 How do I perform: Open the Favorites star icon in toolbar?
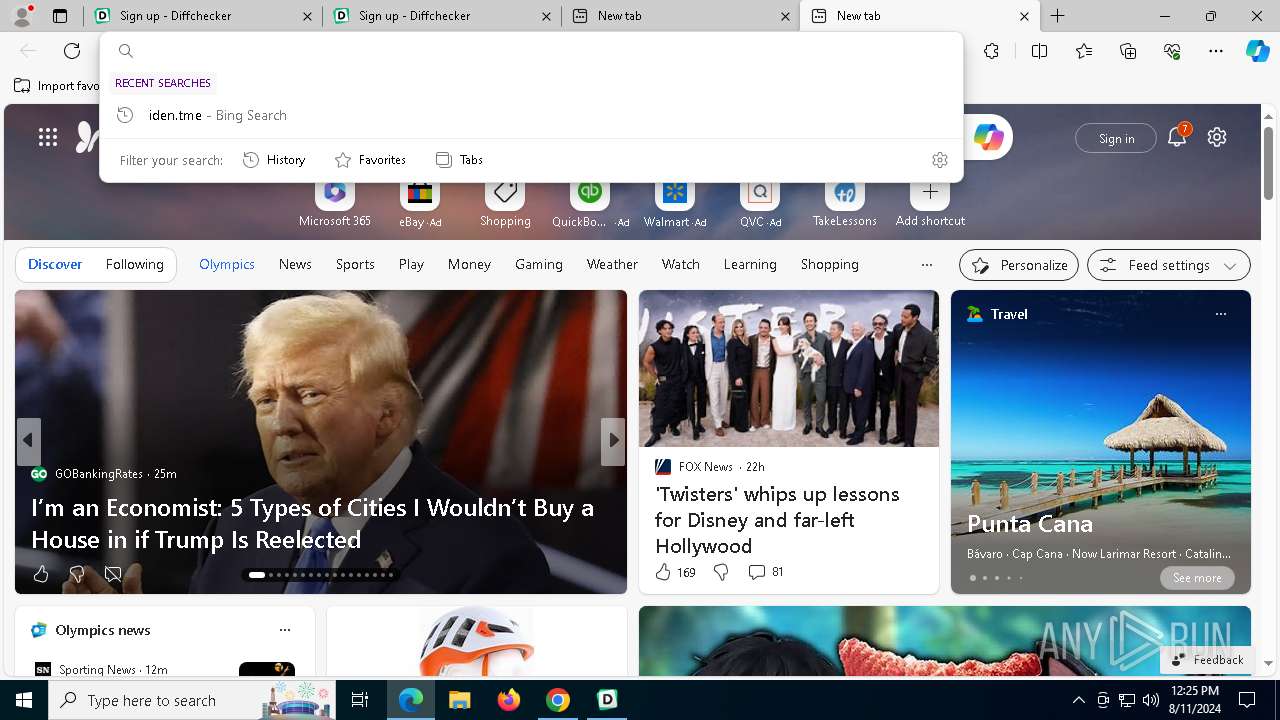(x=1084, y=51)
